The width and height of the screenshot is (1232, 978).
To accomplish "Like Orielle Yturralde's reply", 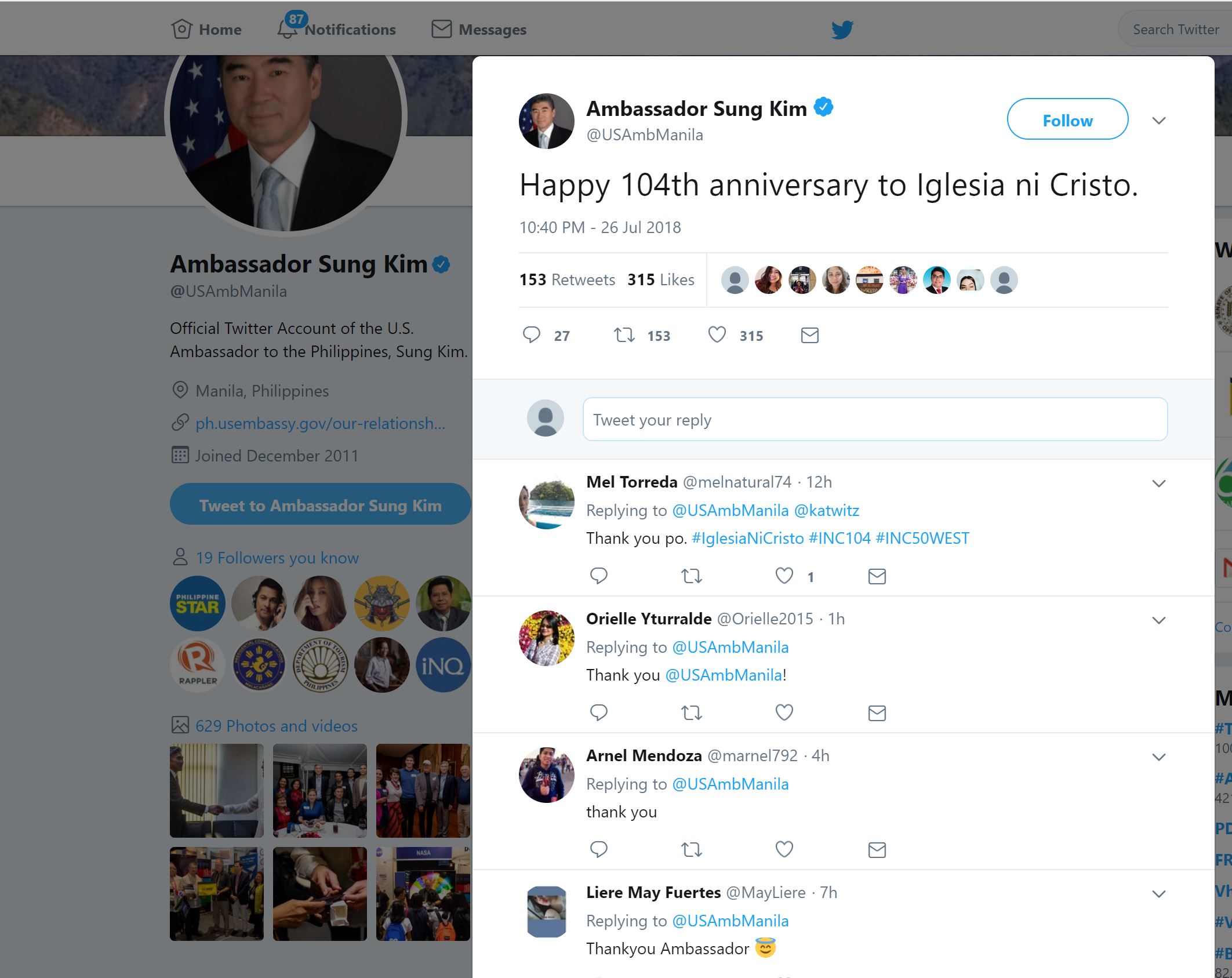I will click(784, 712).
